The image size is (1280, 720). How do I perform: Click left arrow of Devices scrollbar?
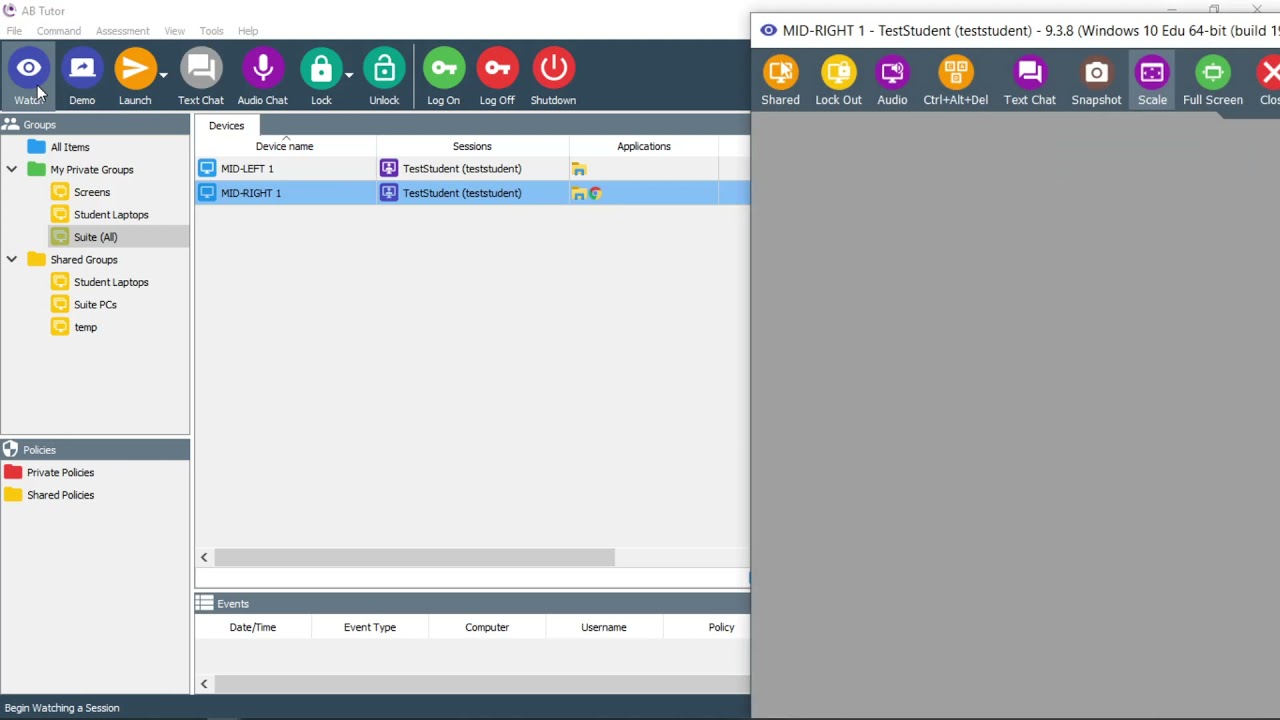(204, 557)
